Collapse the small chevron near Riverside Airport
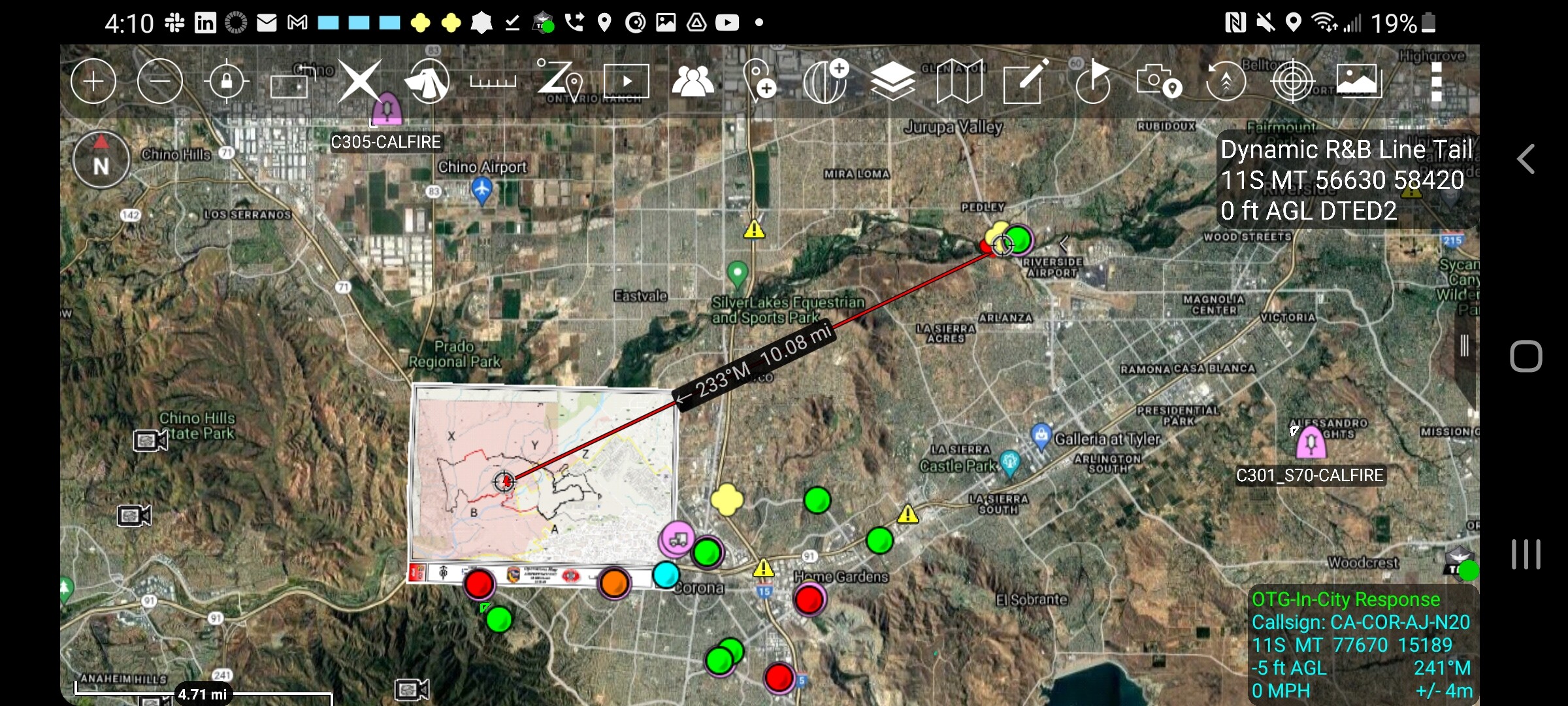The height and width of the screenshot is (706, 1568). tap(1064, 244)
